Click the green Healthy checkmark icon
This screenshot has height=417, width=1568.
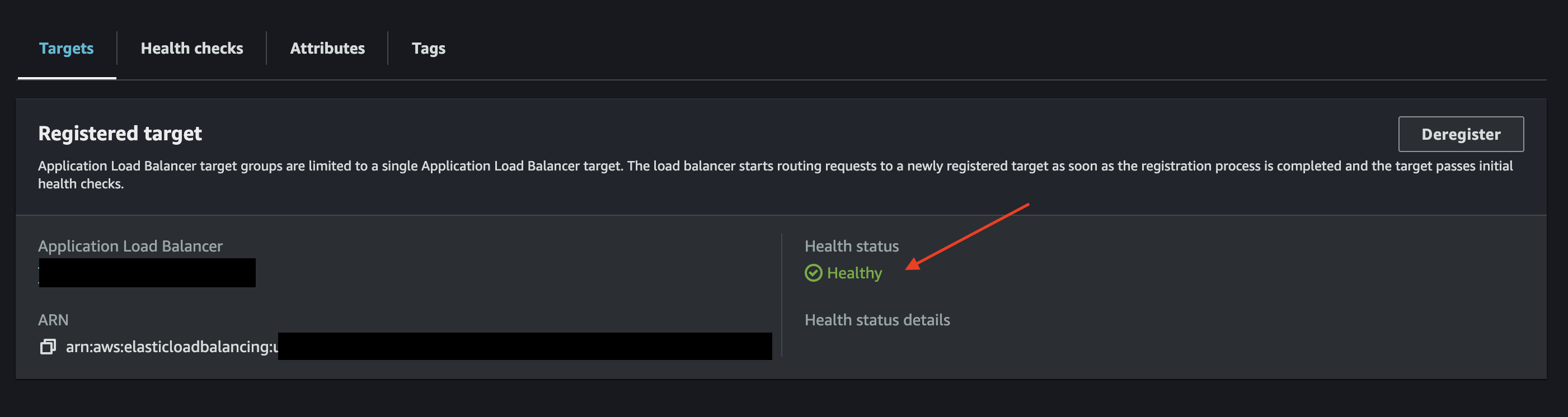pyautogui.click(x=813, y=273)
